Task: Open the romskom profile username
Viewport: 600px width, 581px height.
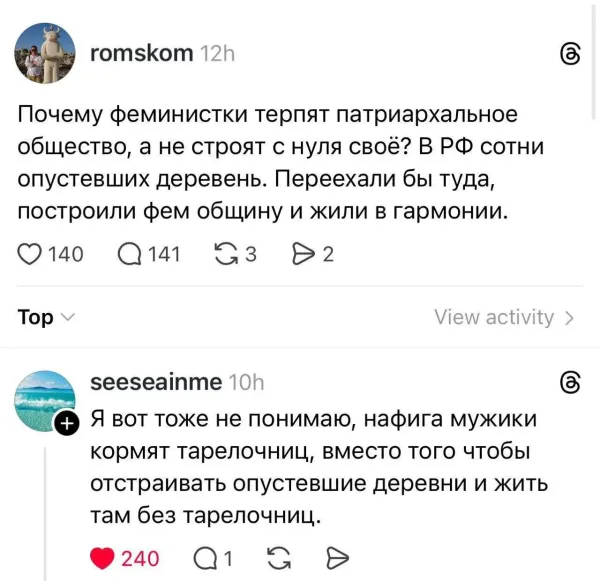Action: click(x=140, y=53)
